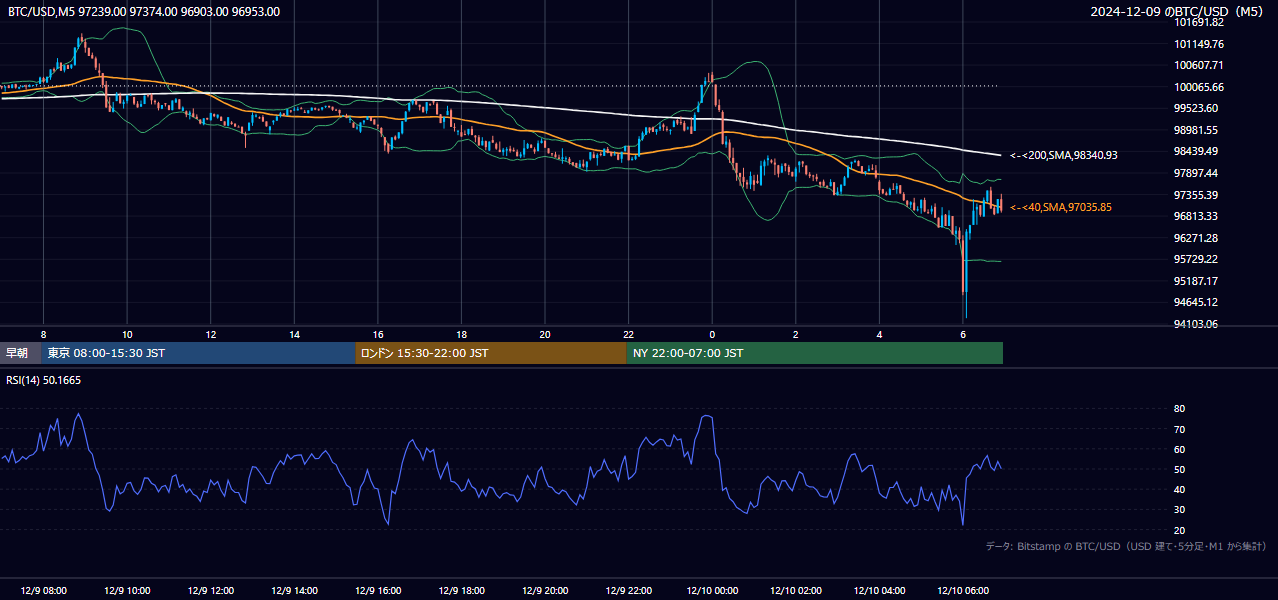Click price axis value 100607.71
Image resolution: width=1278 pixels, height=600 pixels.
tap(1199, 65)
